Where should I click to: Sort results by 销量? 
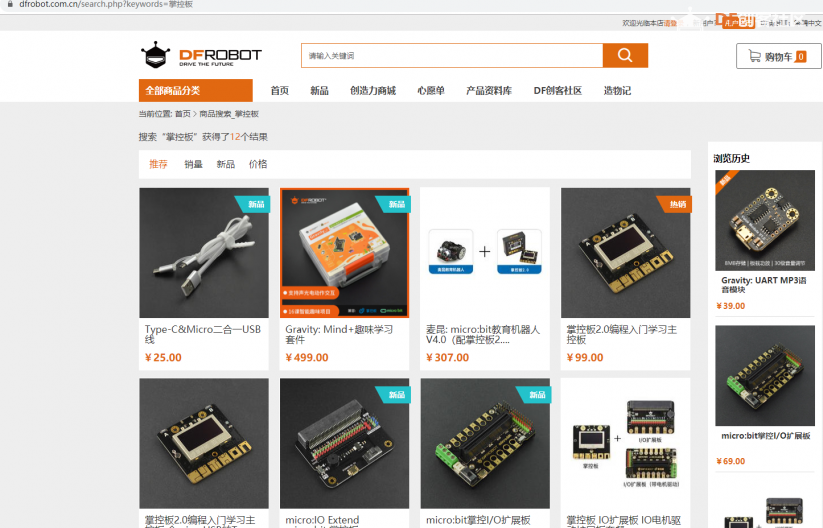point(193,164)
